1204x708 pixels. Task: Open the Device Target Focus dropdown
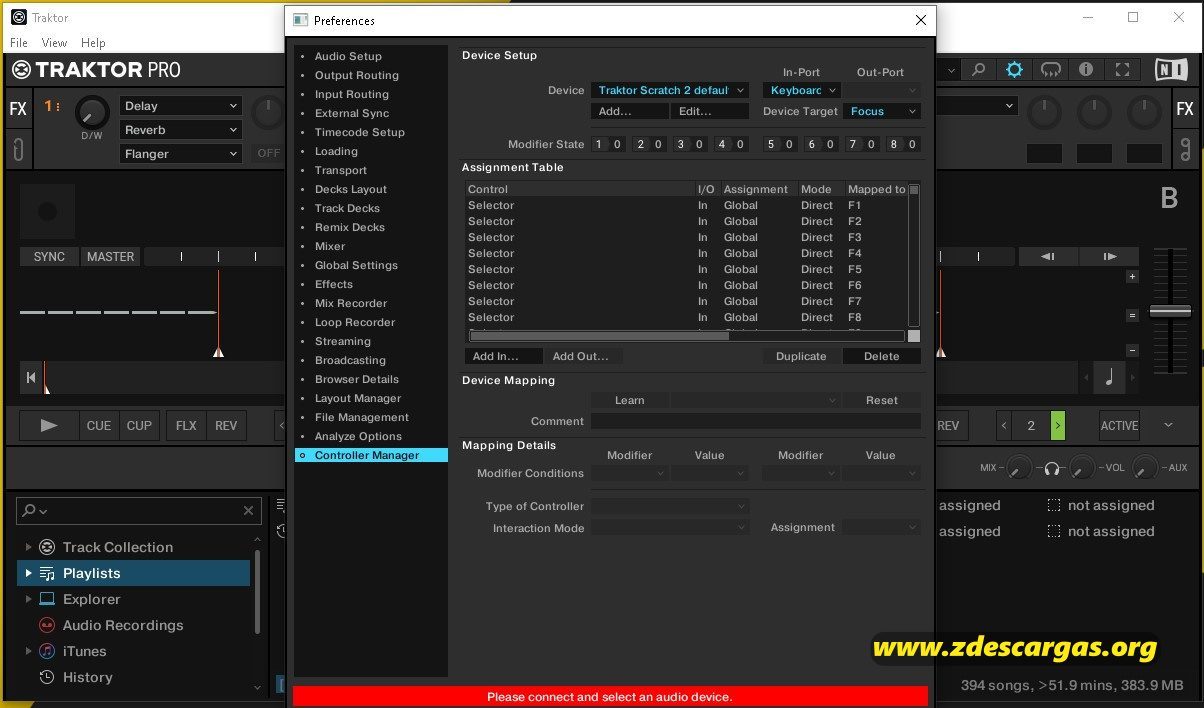[881, 111]
